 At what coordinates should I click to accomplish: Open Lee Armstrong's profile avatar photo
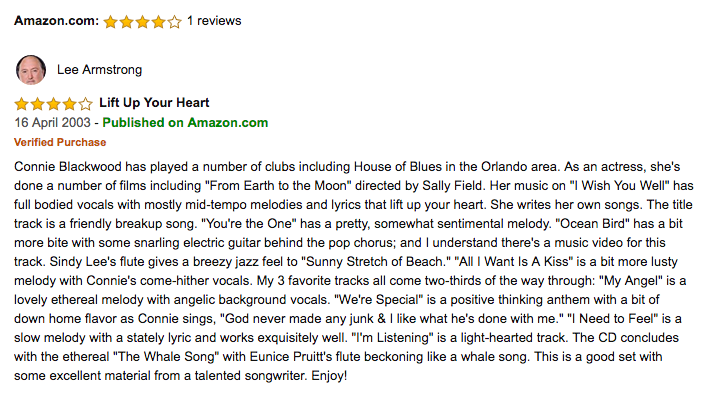[31, 70]
